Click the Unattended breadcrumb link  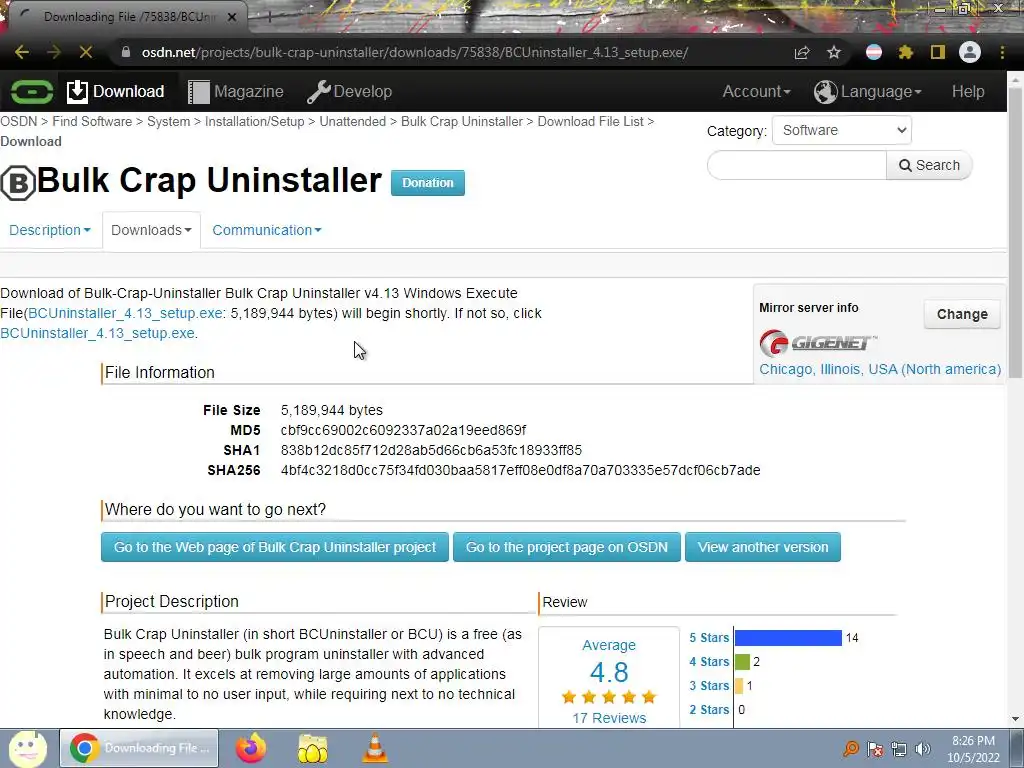tap(353, 121)
